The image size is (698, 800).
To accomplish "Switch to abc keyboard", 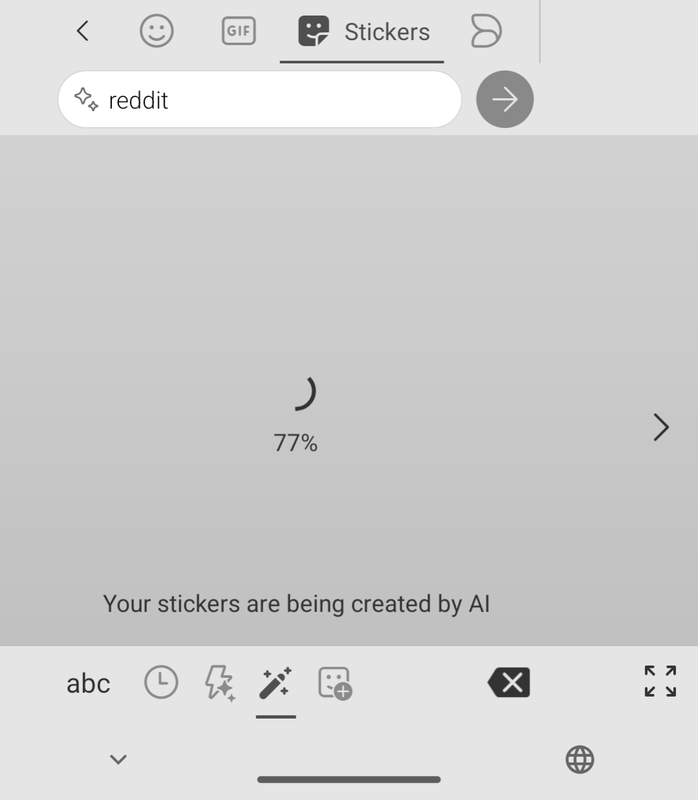I will (x=88, y=683).
